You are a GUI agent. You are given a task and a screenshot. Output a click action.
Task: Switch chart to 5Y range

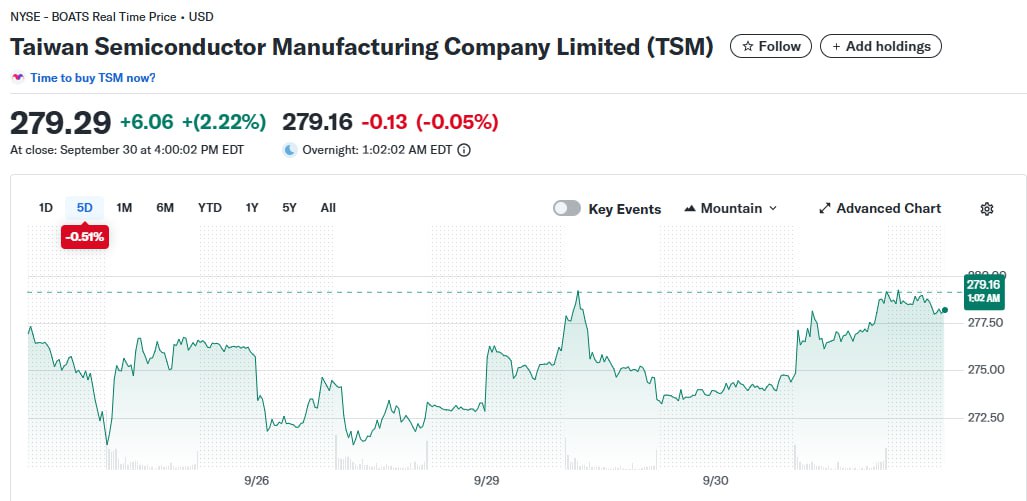click(289, 208)
